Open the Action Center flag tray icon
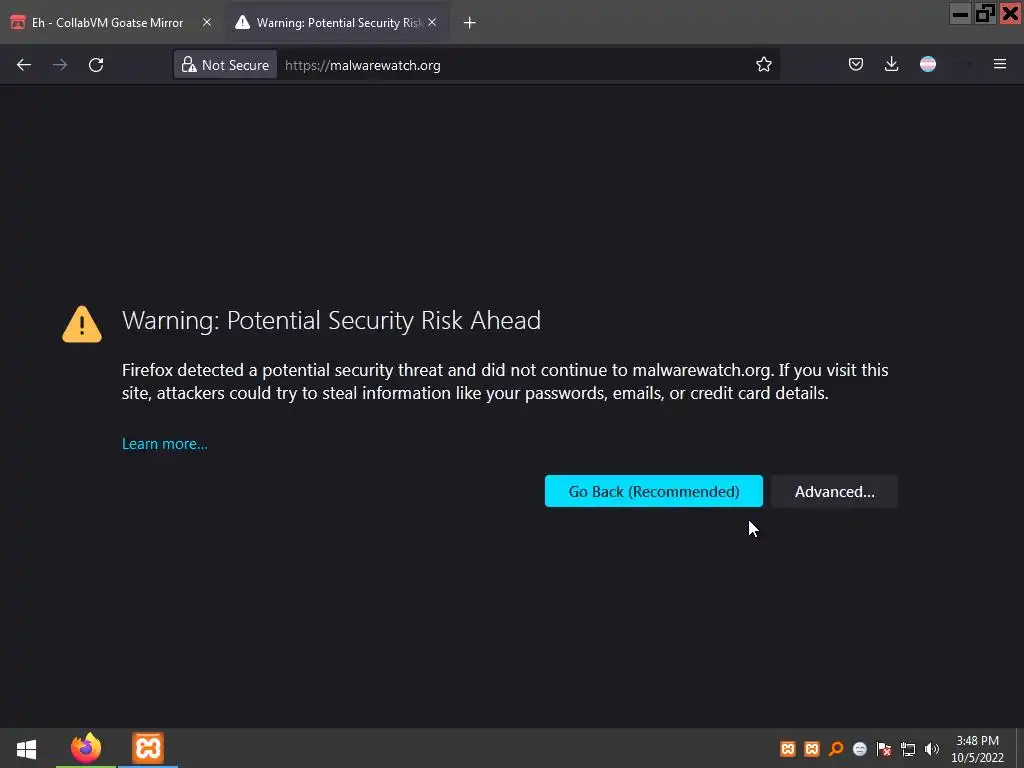This screenshot has width=1024, height=768. coord(884,749)
